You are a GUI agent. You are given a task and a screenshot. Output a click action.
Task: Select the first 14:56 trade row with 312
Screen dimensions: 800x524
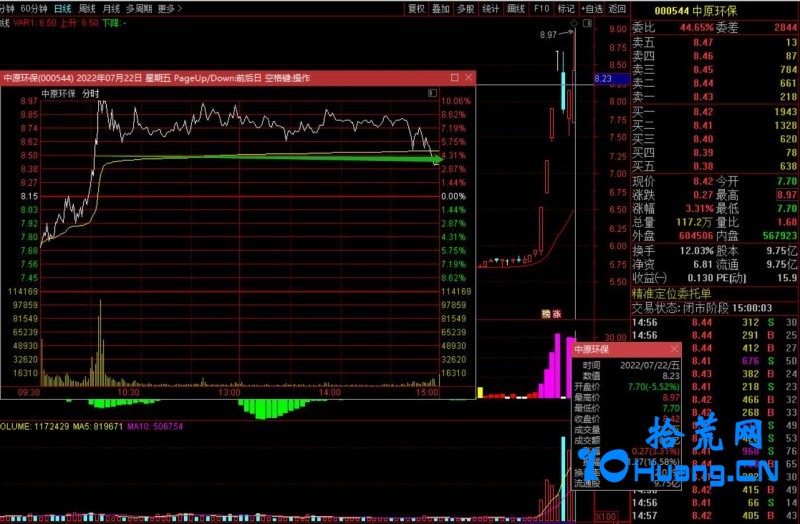click(x=714, y=322)
